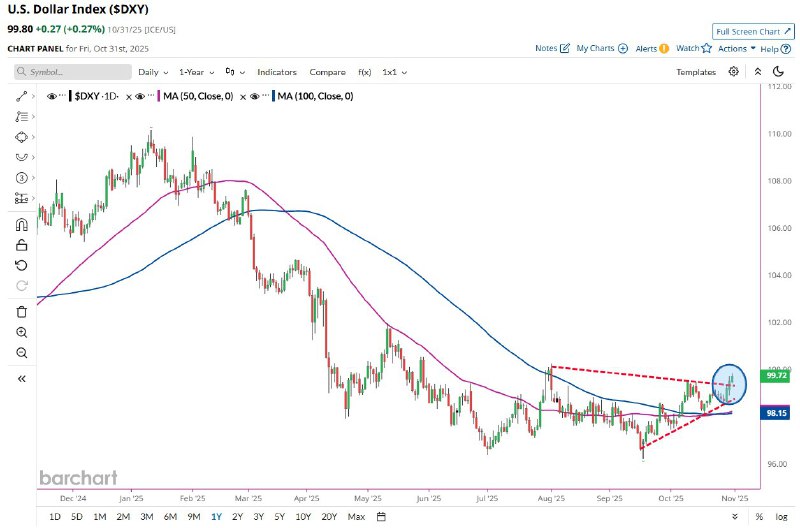Open chart settings gear icon
Screen dimensions: 800x528
pos(733,71)
